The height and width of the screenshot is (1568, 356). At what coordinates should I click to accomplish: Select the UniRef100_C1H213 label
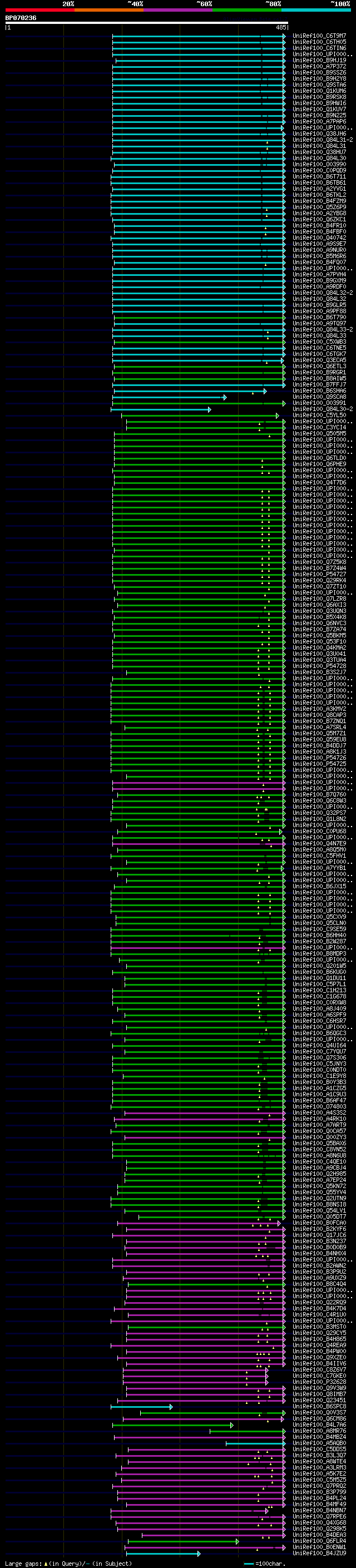319,990
